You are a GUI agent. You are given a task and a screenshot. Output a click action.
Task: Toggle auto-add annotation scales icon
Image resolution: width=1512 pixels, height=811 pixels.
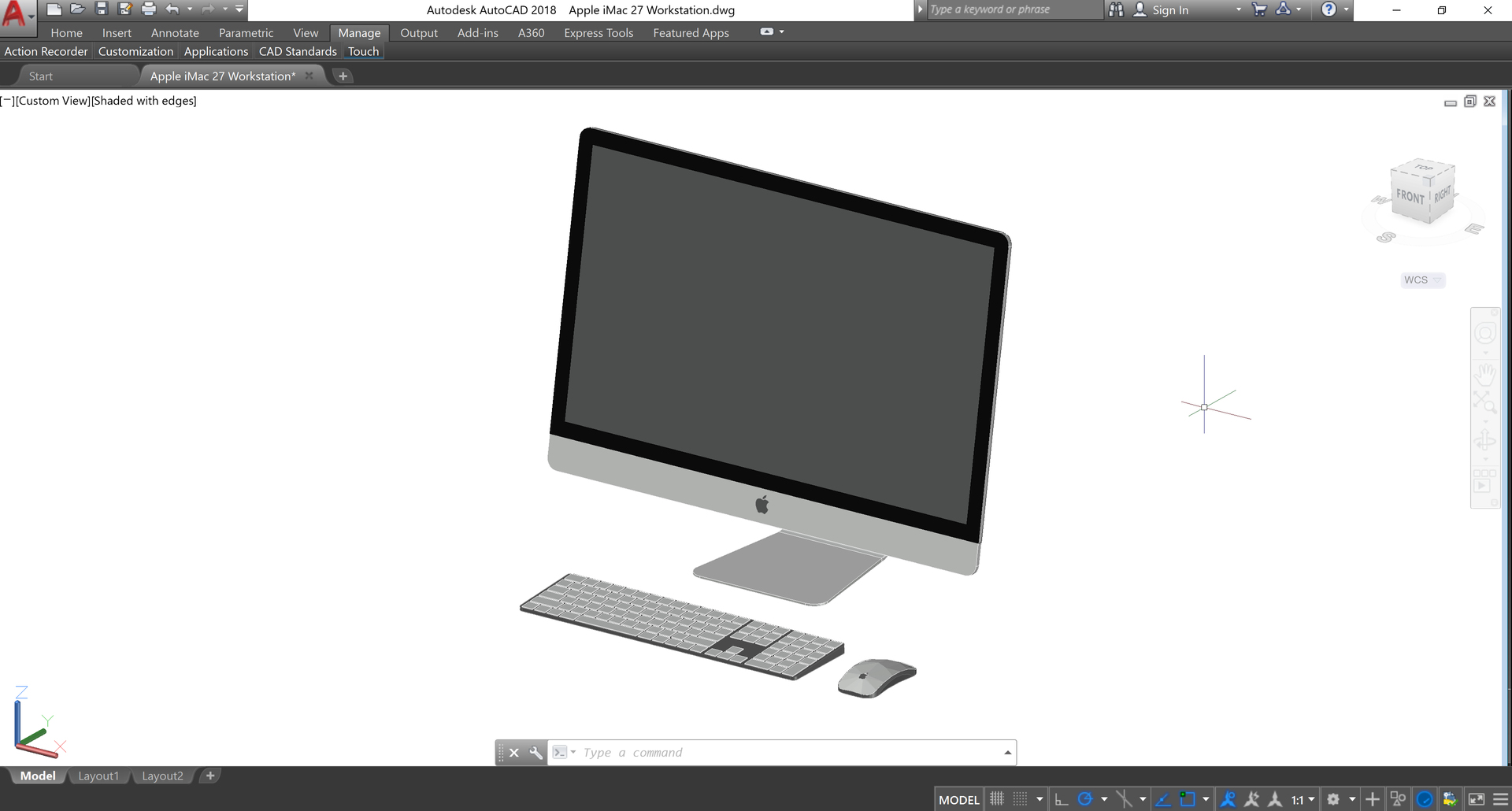pos(1251,799)
